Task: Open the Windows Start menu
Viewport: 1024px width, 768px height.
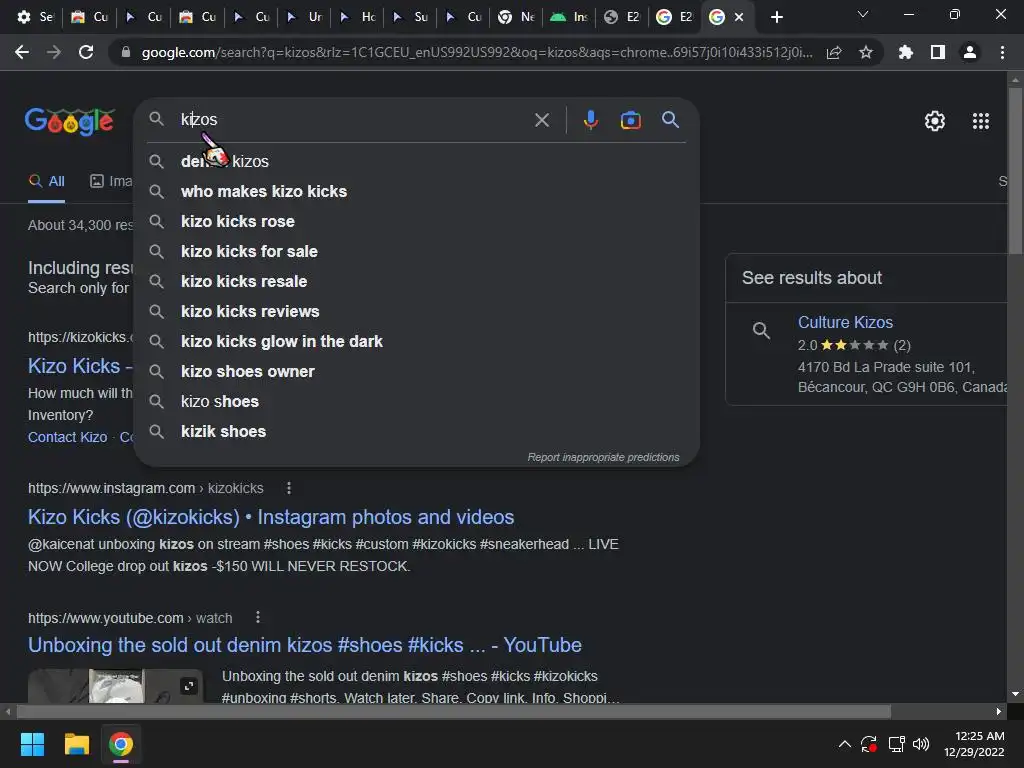Action: [32, 744]
